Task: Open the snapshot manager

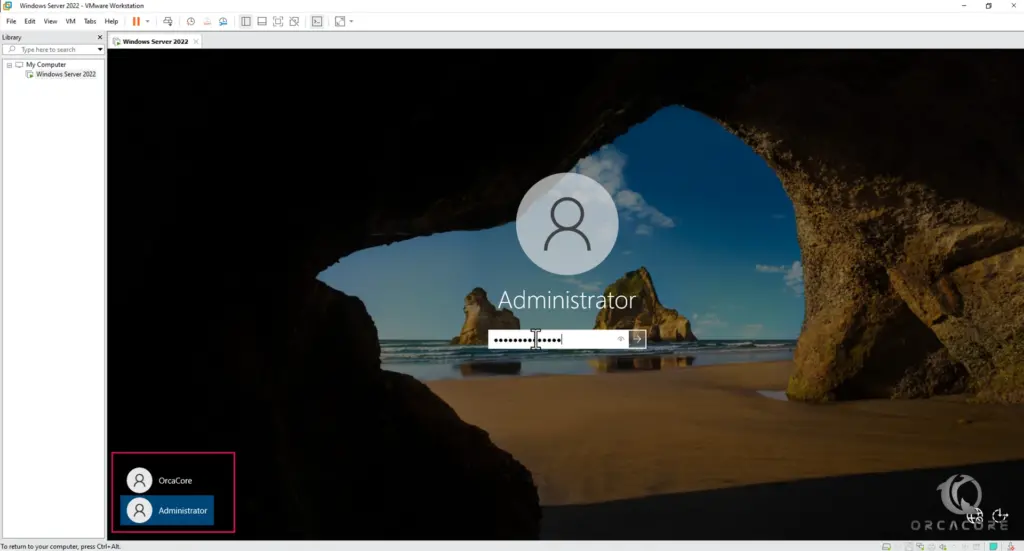Action: pos(223,22)
